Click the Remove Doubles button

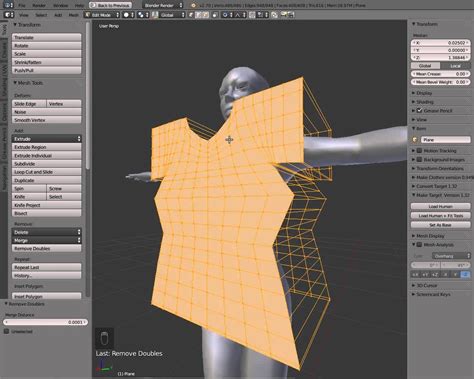click(47, 248)
